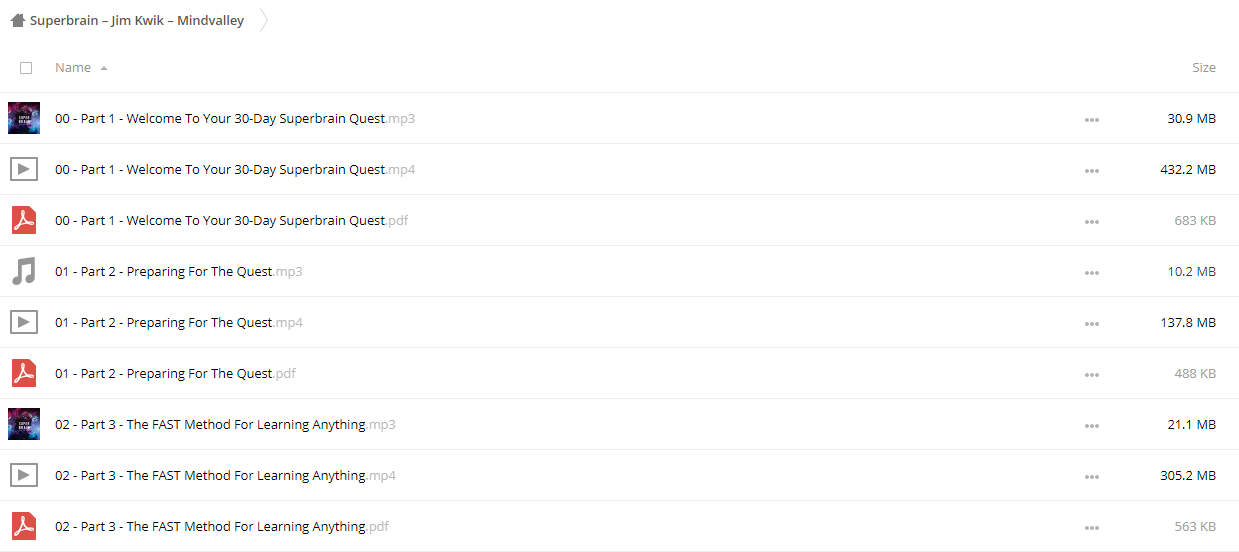1239x552 pixels.
Task: Open the actions menu for The FAST Method For Learning Anything.pdf
Action: pyautogui.click(x=1091, y=527)
